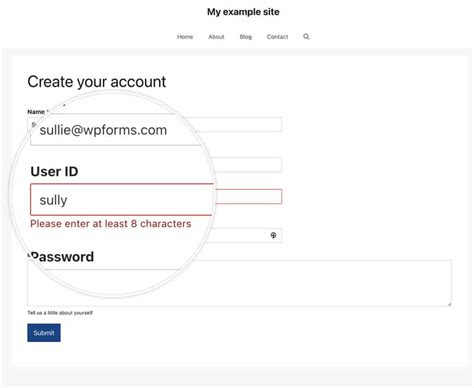This screenshot has width=474, height=388.
Task: Navigate to the Blog menu item
Action: coord(246,37)
